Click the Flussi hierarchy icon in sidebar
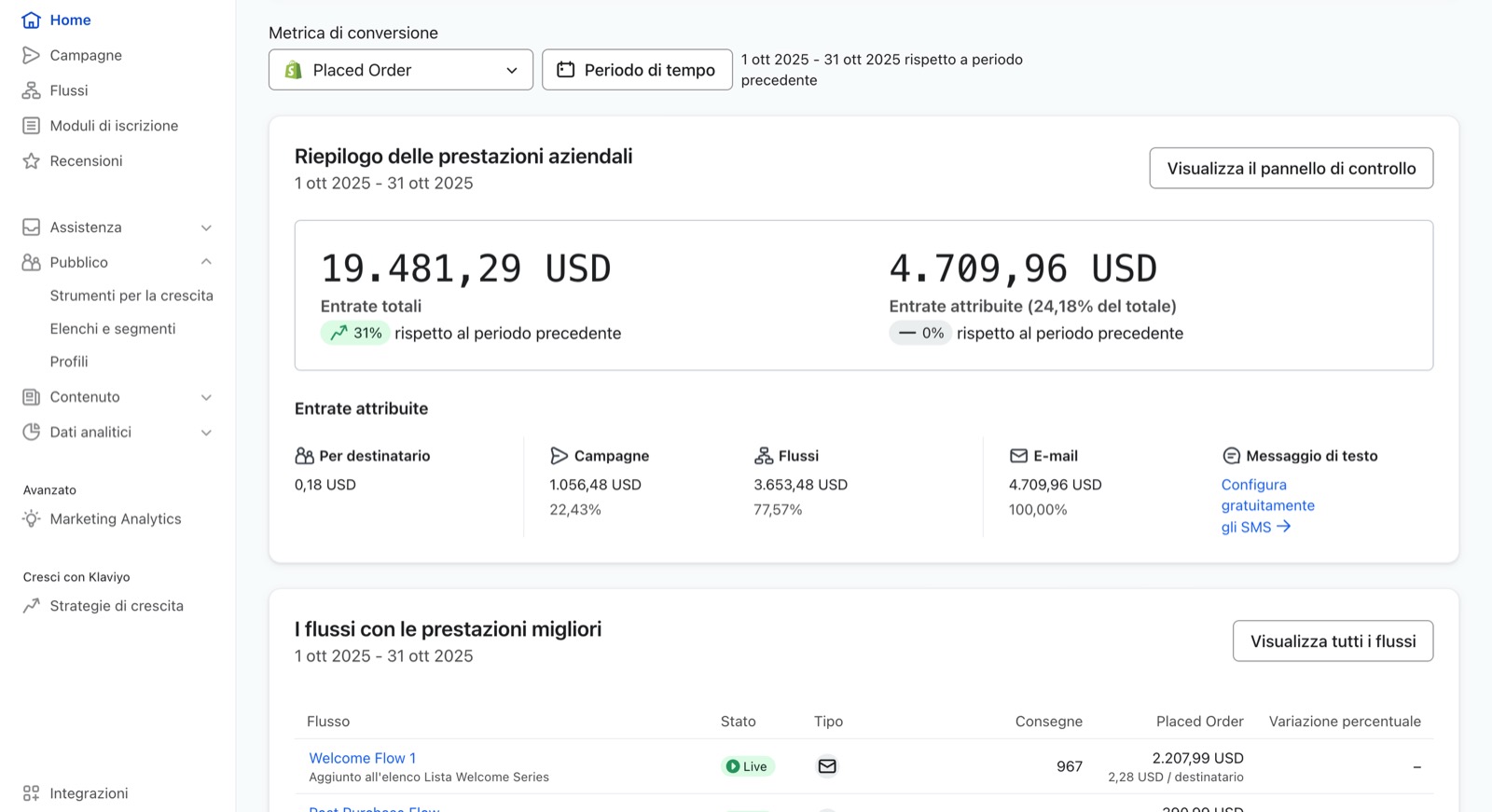The width and height of the screenshot is (1492, 812). (x=31, y=90)
